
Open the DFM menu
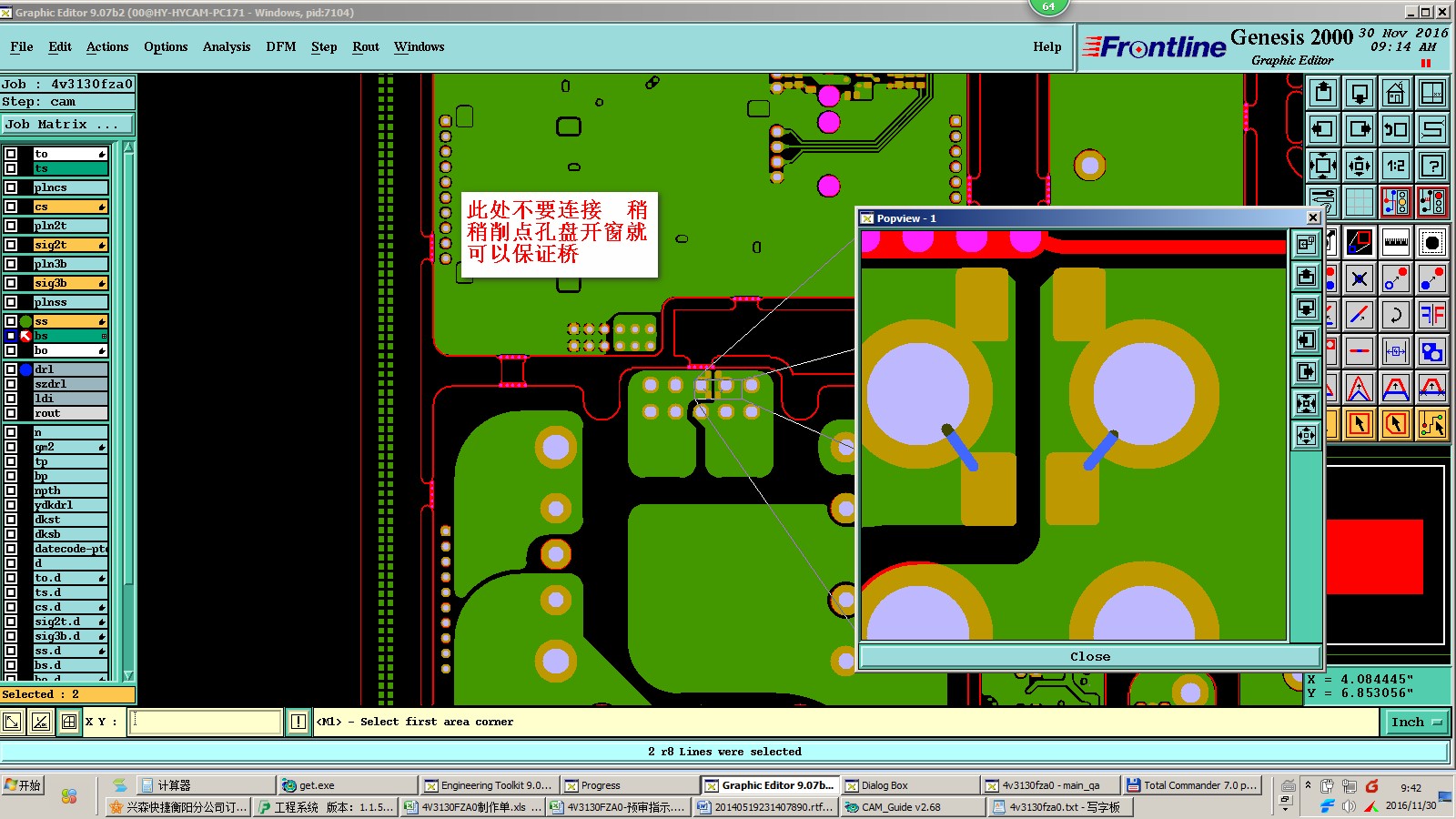click(x=281, y=47)
